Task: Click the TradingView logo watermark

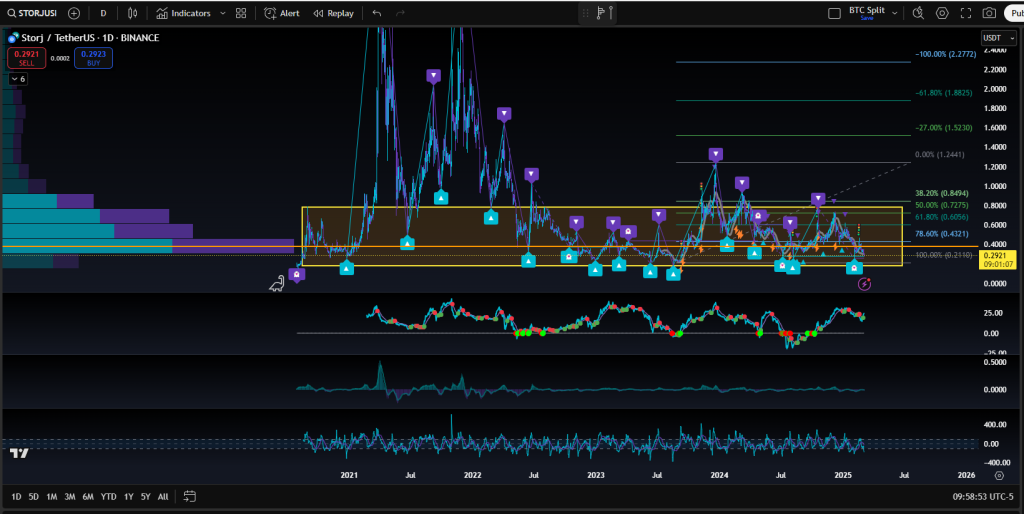Action: [x=19, y=453]
